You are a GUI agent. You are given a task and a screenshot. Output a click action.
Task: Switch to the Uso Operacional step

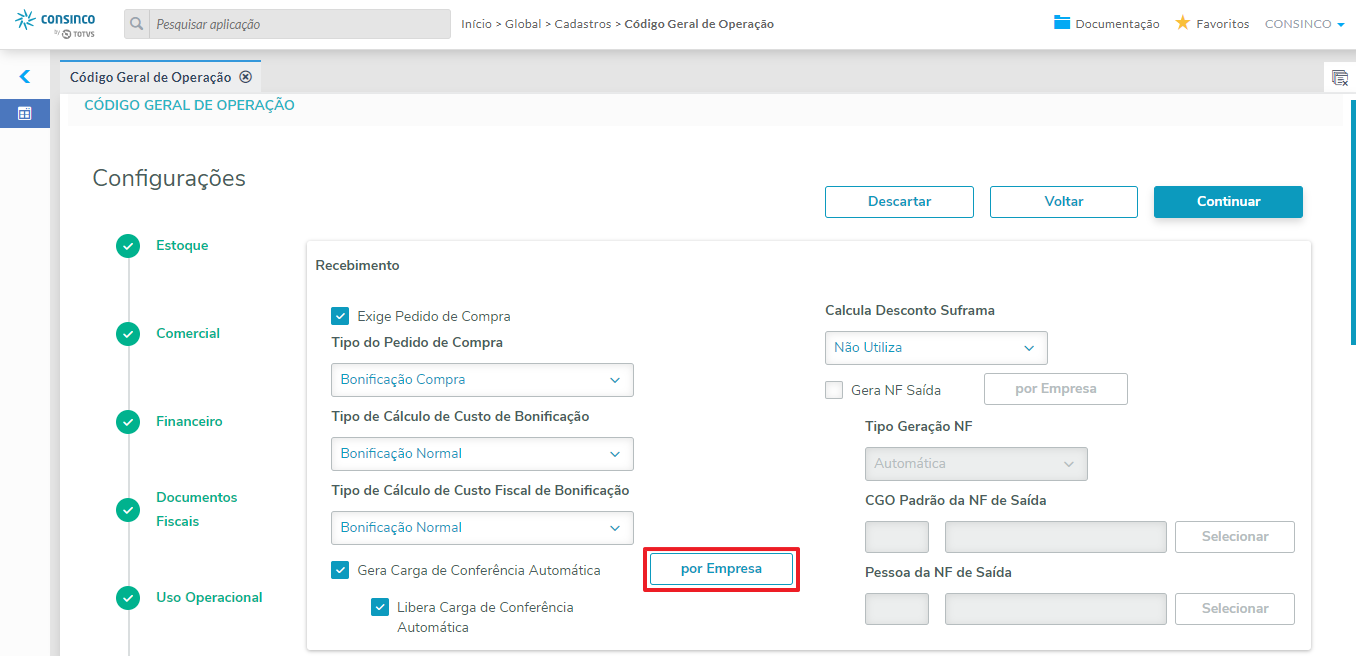click(209, 598)
